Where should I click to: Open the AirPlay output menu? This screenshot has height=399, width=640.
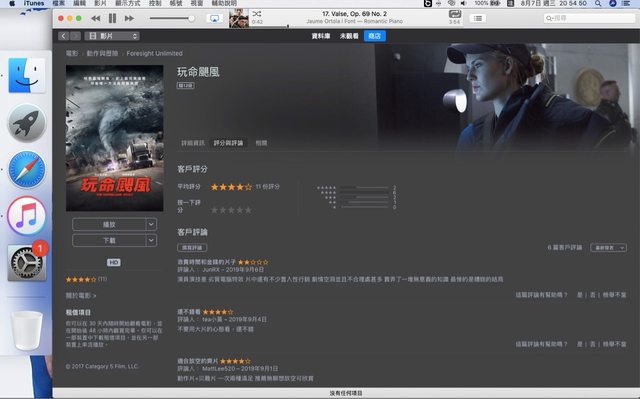[x=214, y=18]
